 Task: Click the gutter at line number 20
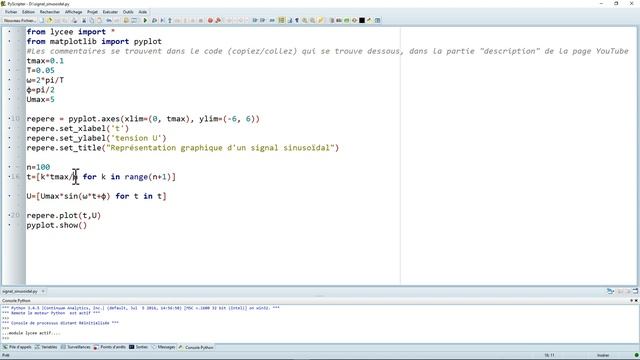[x=15, y=216]
